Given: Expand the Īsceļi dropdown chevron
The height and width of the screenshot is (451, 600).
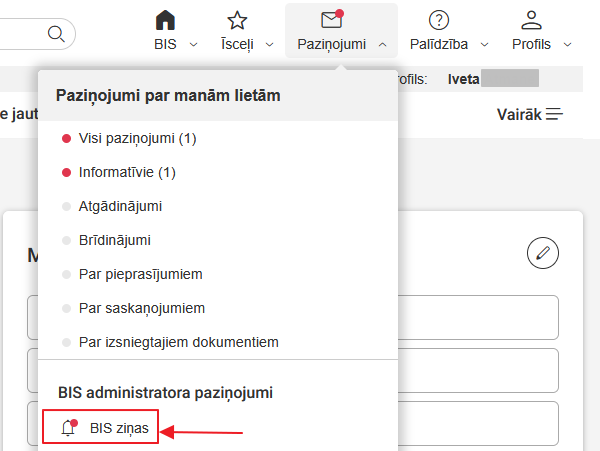Looking at the screenshot, I should [269, 45].
